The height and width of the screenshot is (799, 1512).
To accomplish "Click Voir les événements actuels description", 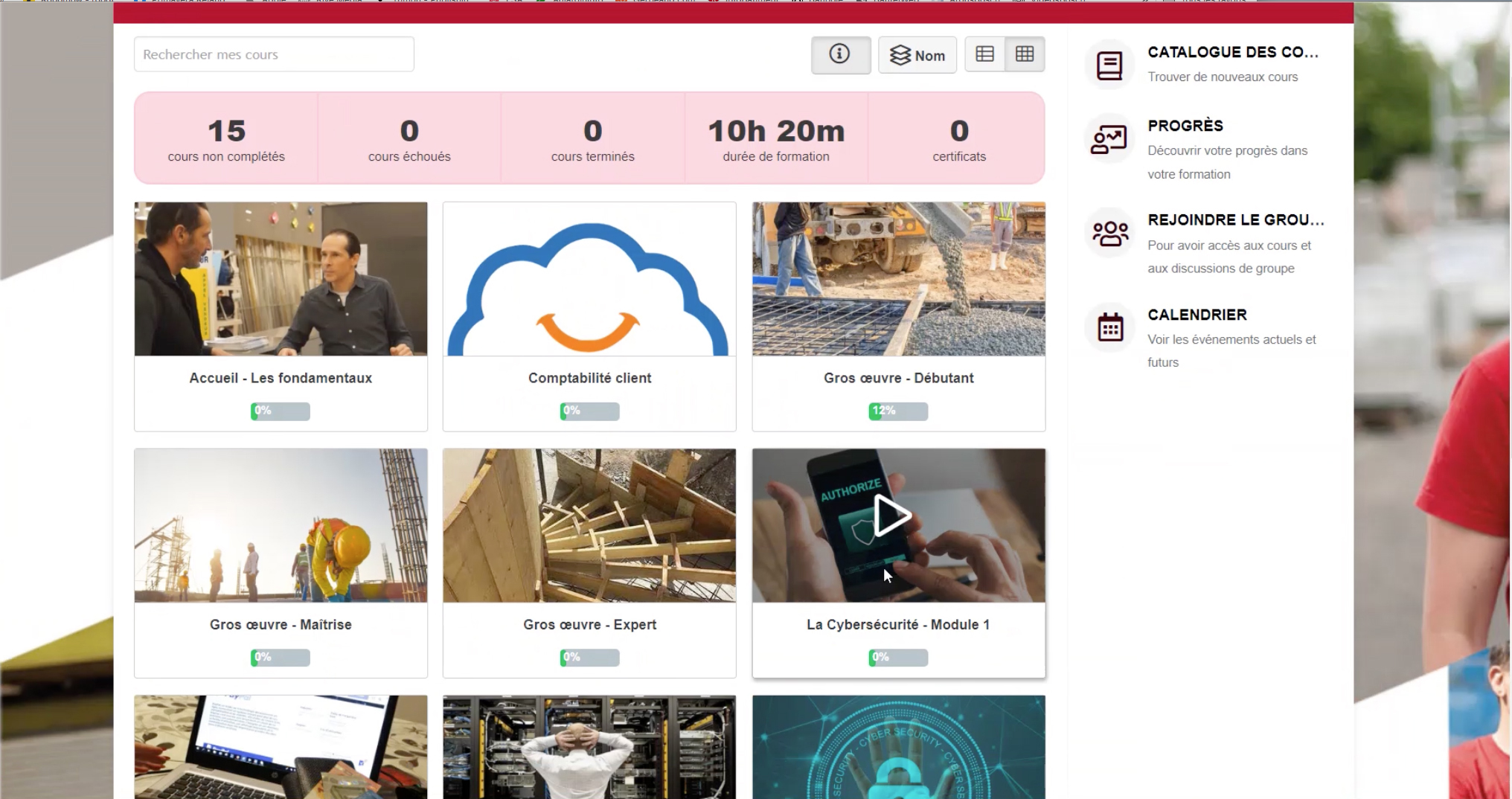I will pos(1231,350).
